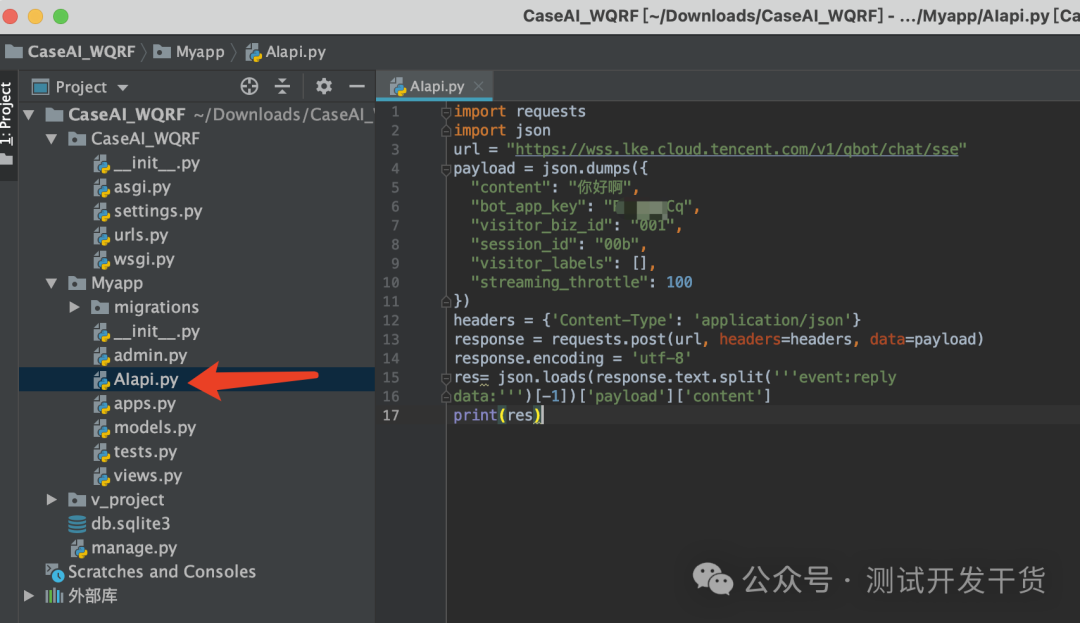Collapse the inner CaseAI_WQRF folder
This screenshot has width=1080, height=623.
click(52, 138)
